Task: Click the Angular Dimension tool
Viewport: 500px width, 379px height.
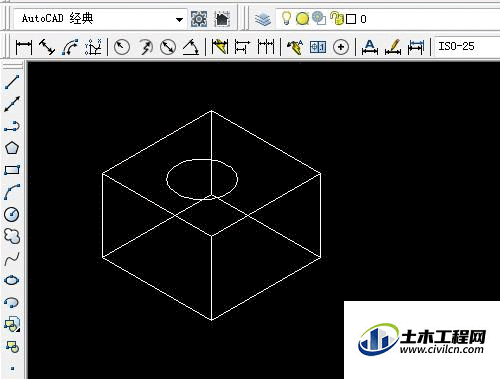Action: [x=191, y=47]
